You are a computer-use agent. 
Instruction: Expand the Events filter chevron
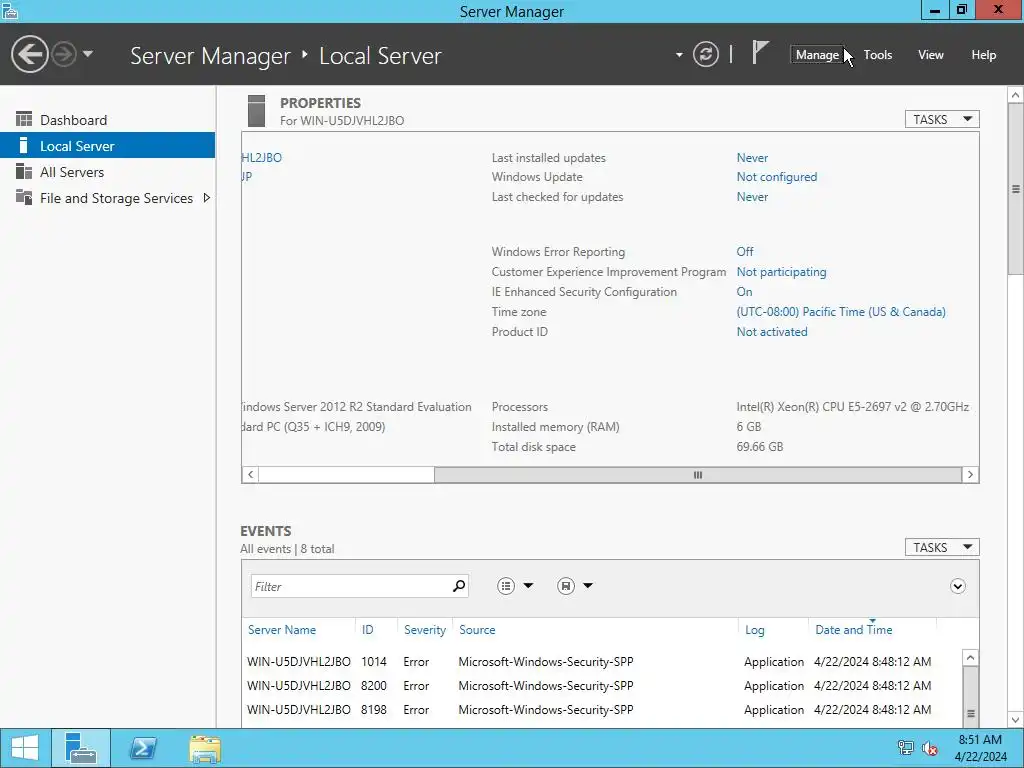click(957, 586)
